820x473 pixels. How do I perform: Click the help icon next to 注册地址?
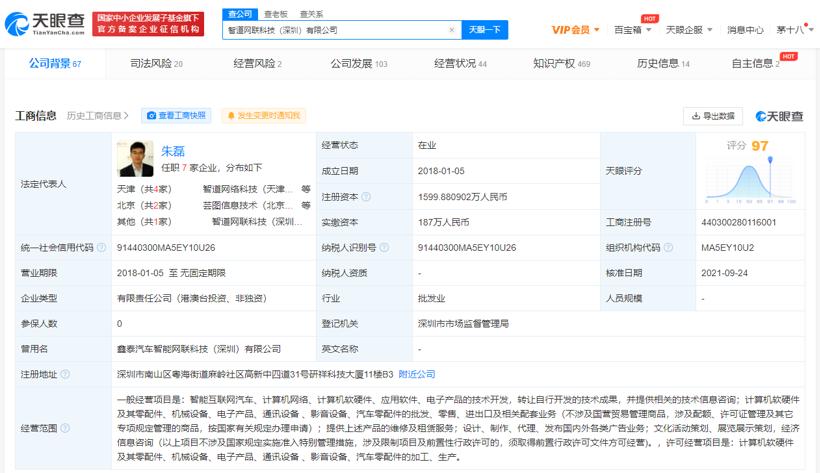[x=65, y=375]
